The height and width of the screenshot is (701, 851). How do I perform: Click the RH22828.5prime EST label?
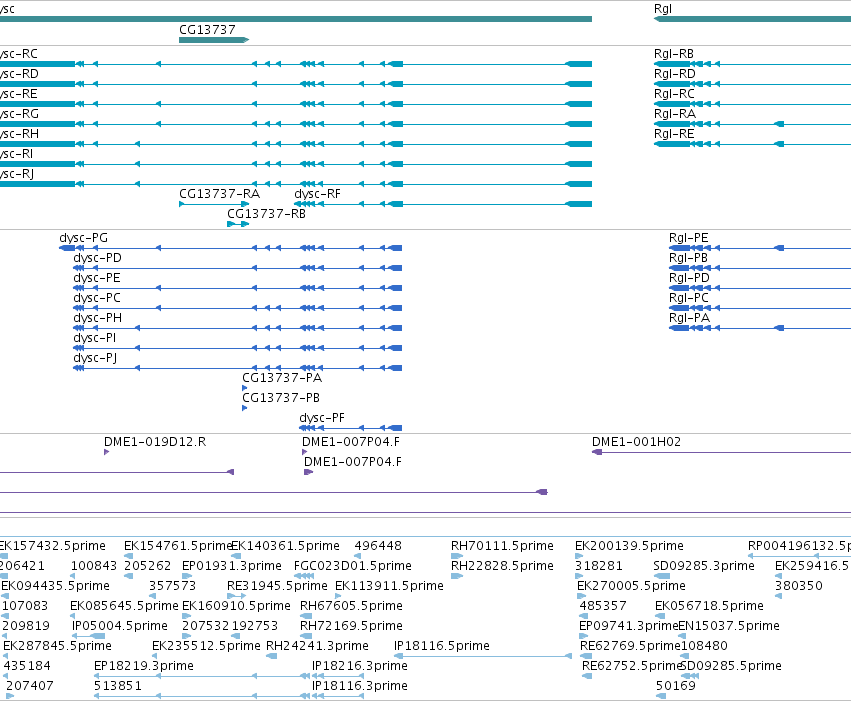tap(503, 566)
